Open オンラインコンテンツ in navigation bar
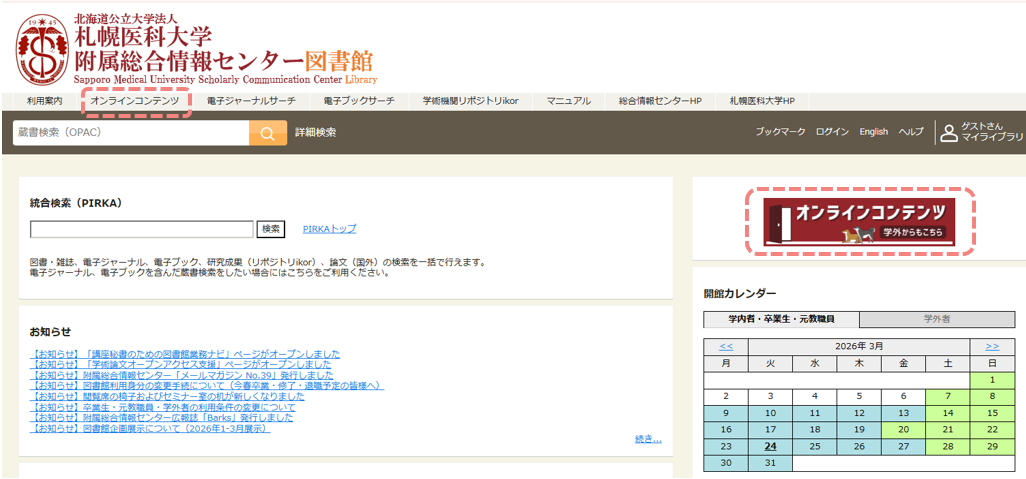Image resolution: width=1026 pixels, height=479 pixels. 134,101
